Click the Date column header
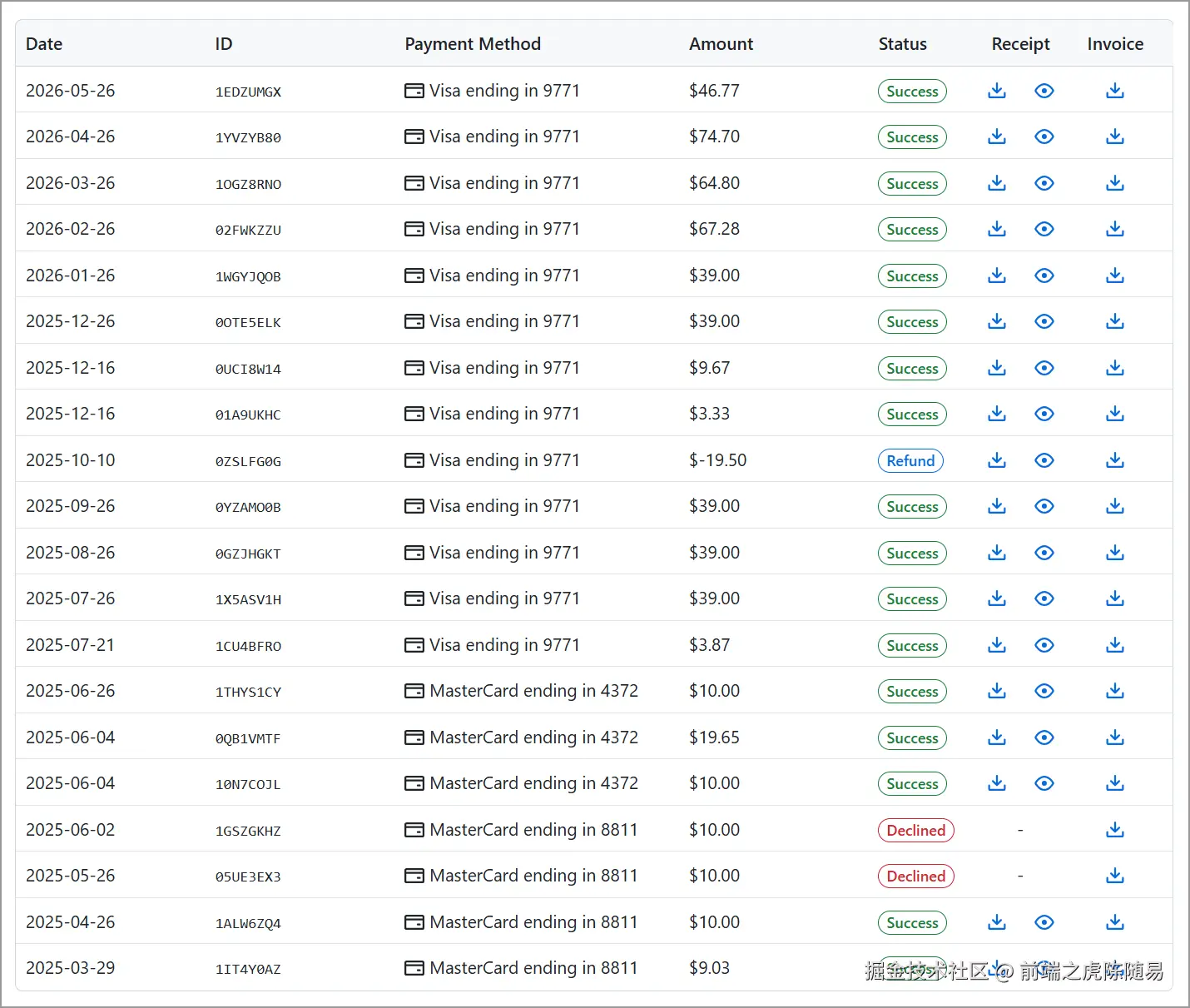Screen dimensions: 1190x1008 44,44
